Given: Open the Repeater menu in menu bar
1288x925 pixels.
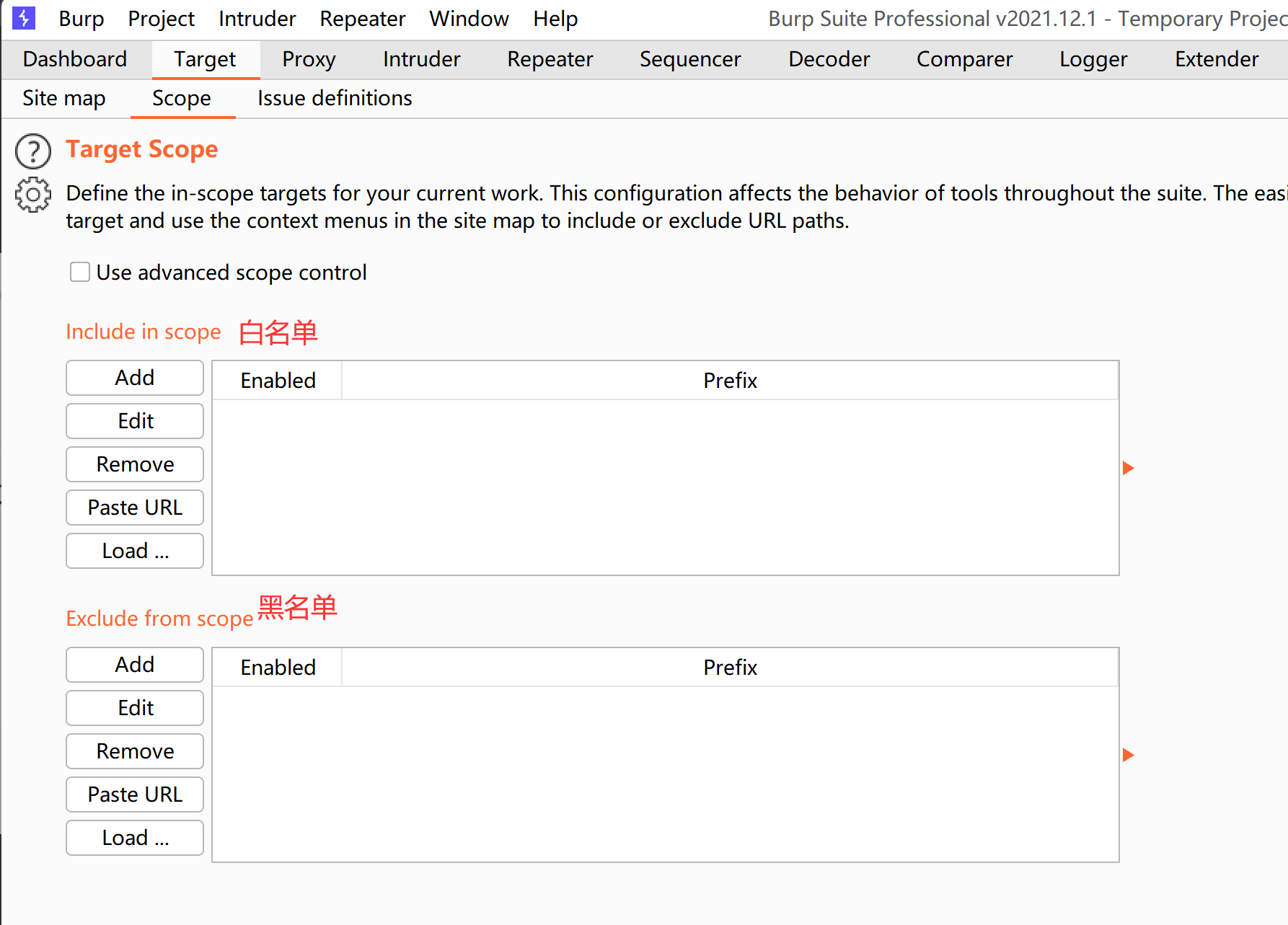Looking at the screenshot, I should tap(363, 19).
